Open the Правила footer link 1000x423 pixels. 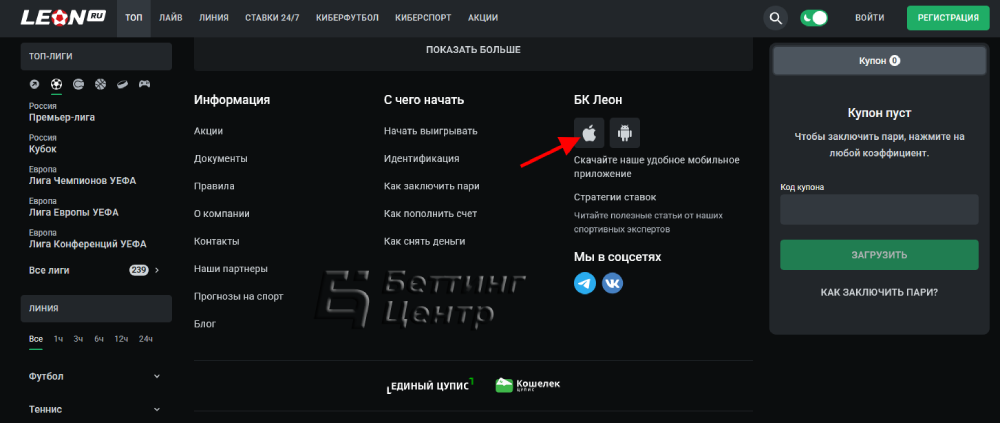(214, 186)
